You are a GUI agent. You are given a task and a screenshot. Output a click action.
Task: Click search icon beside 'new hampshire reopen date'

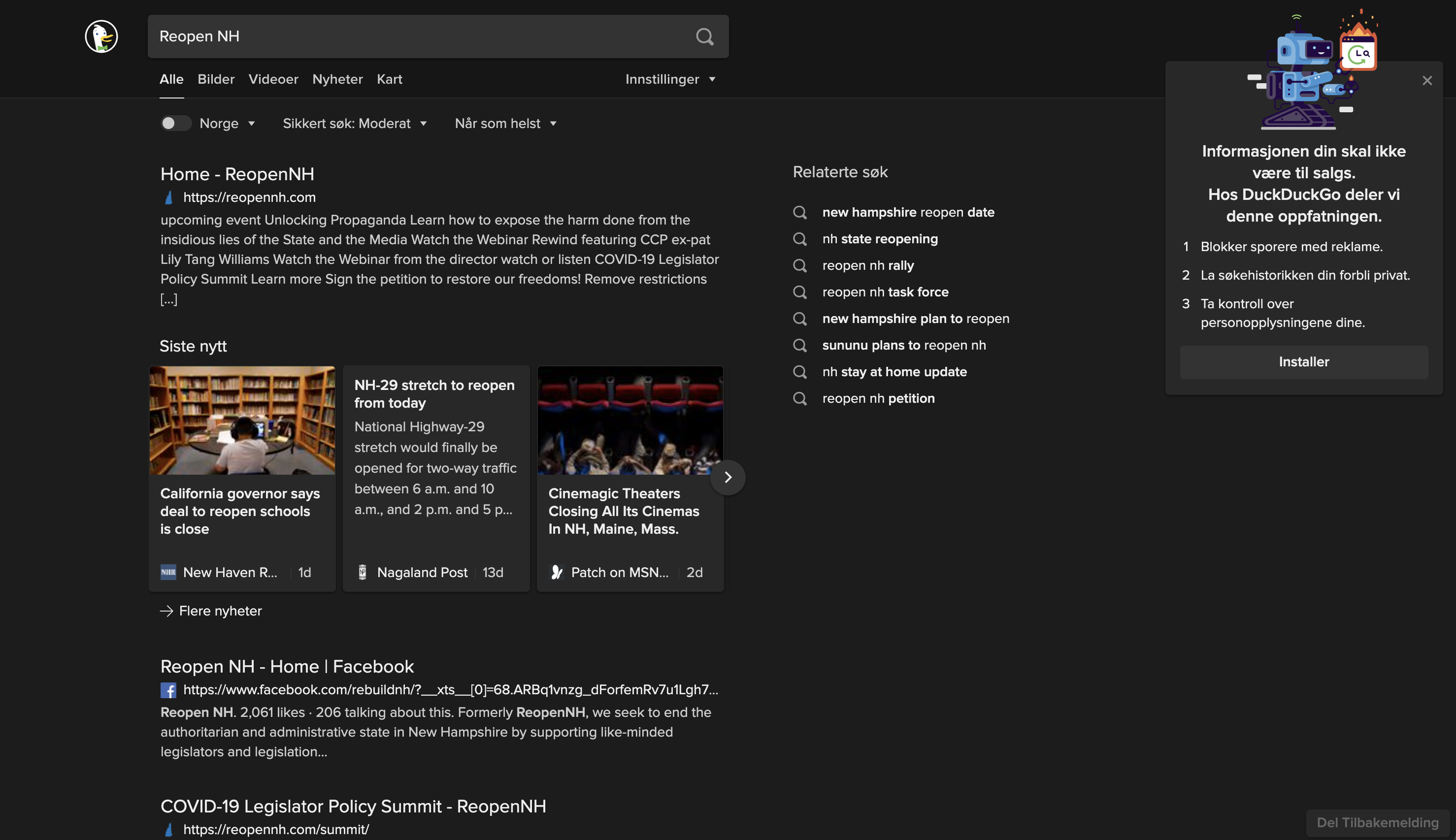(800, 212)
